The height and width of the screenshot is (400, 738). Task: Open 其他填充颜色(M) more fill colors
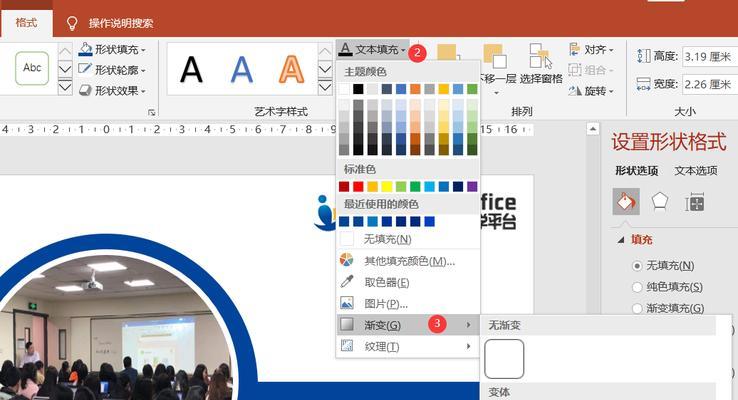click(408, 261)
